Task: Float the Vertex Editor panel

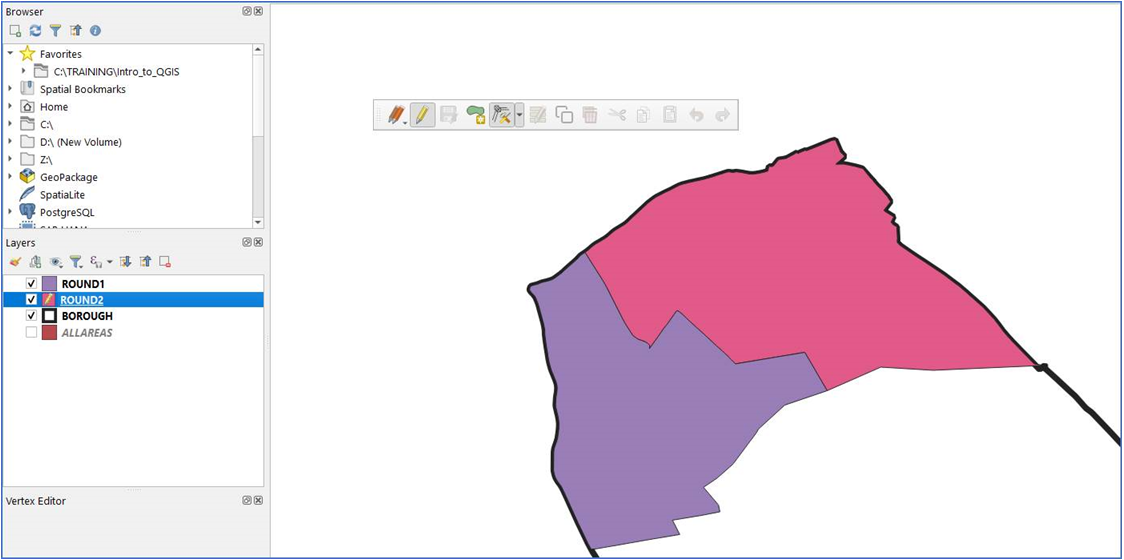Action: pos(247,500)
